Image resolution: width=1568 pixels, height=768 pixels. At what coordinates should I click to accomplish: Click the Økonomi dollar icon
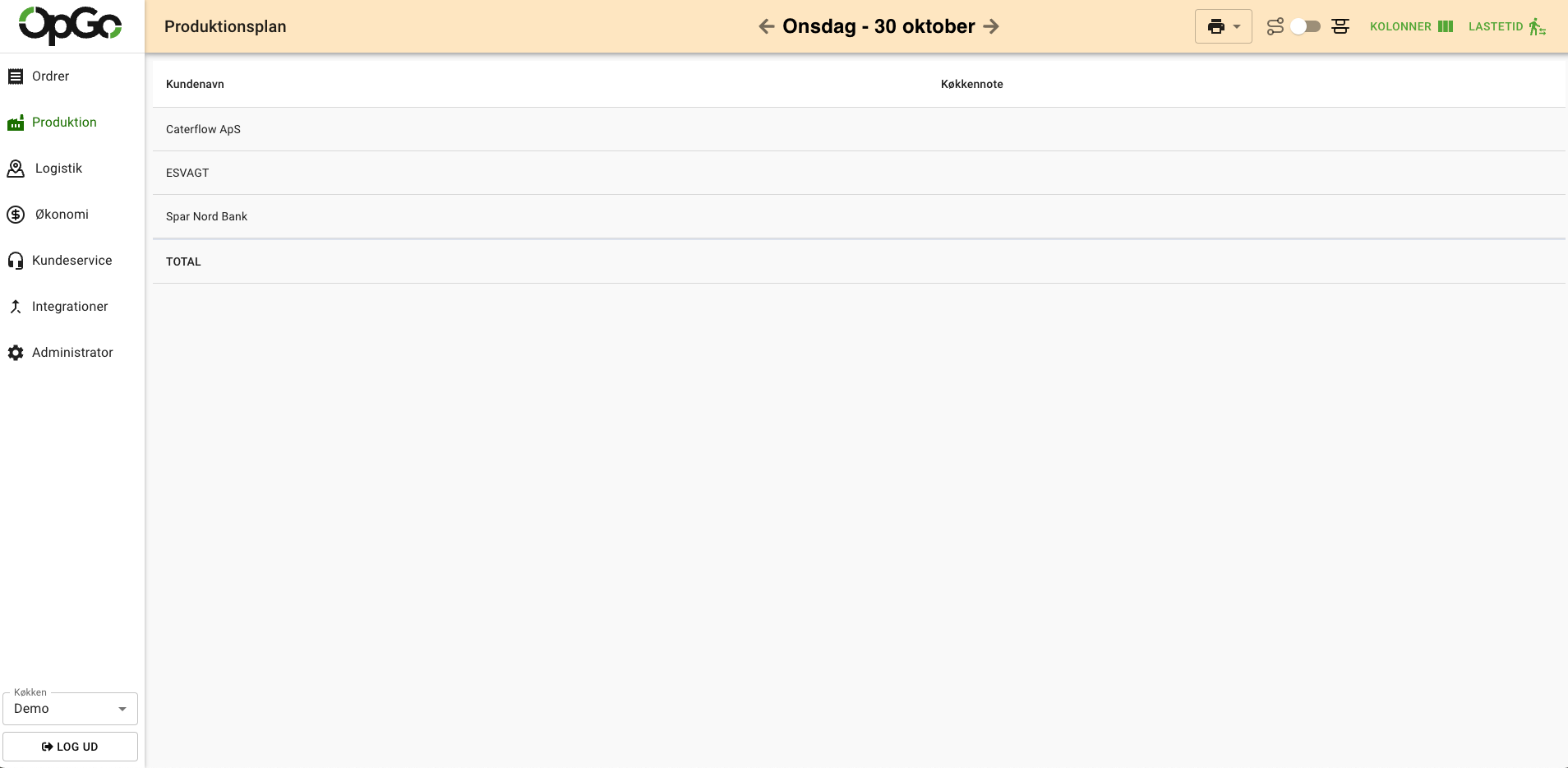click(x=16, y=215)
